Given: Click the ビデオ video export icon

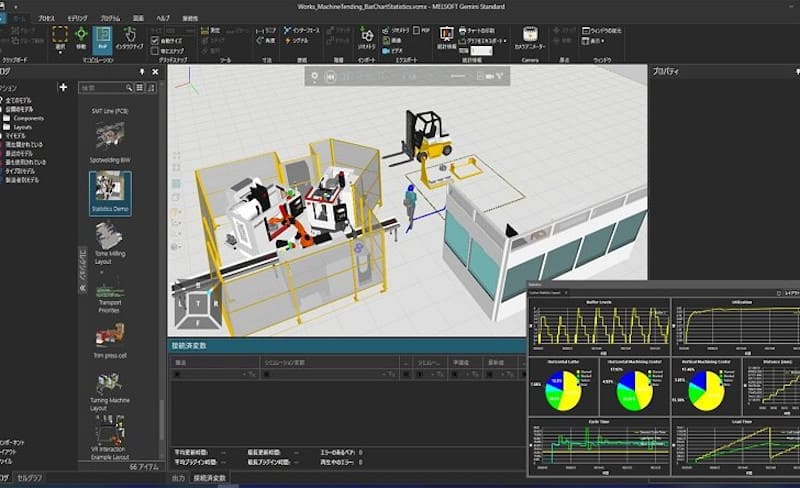Looking at the screenshot, I should pos(392,51).
